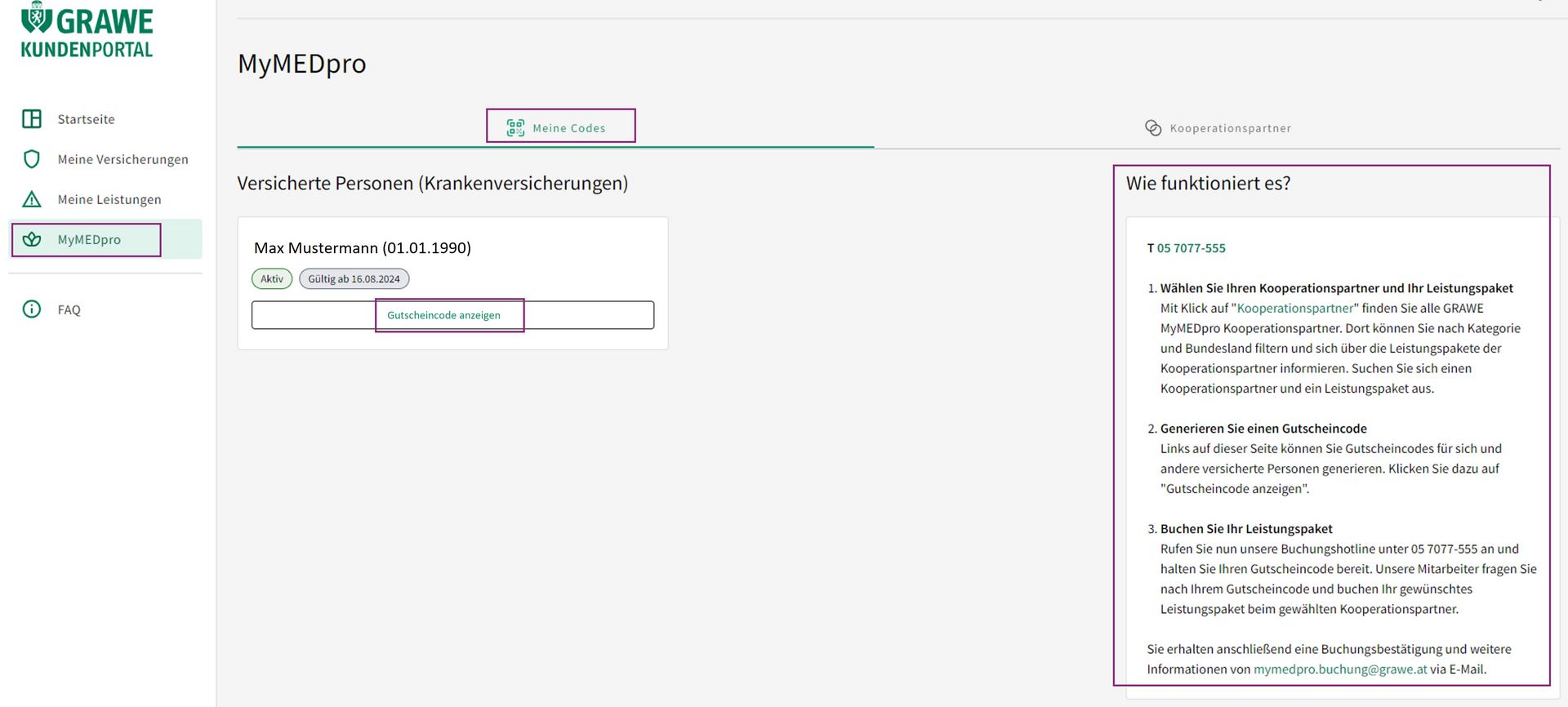Viewport: 1568px width, 707px height.
Task: Click the phone number link 05 7077-555
Action: click(1191, 248)
